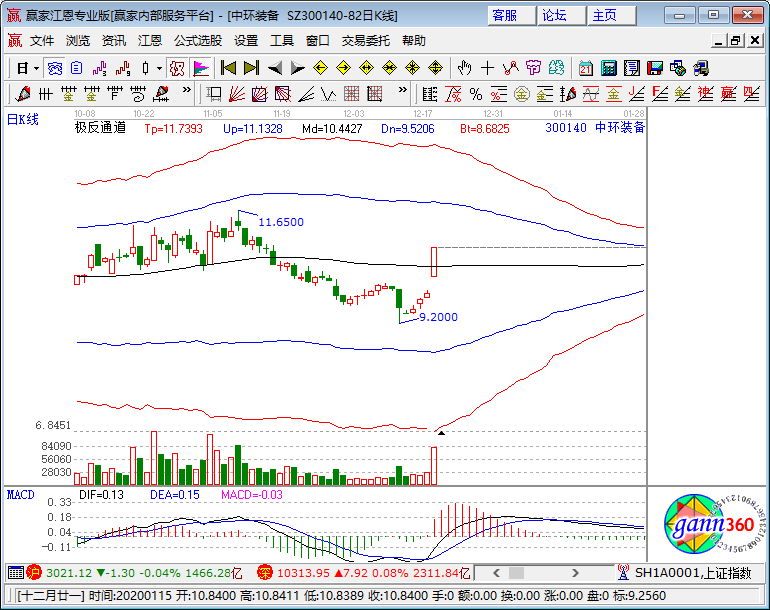
Task: Select the hand pan tool
Action: pos(464,68)
